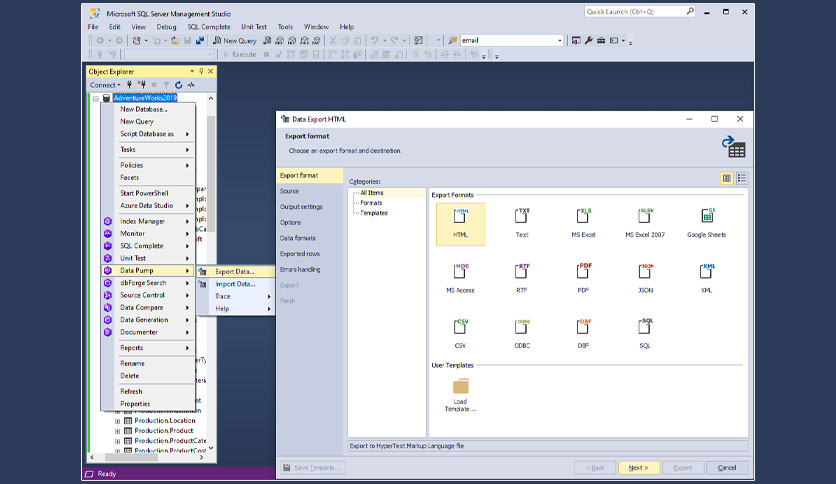The width and height of the screenshot is (836, 484).
Task: Open Object Explorer window position dropdown arrow
Action: coord(192,71)
